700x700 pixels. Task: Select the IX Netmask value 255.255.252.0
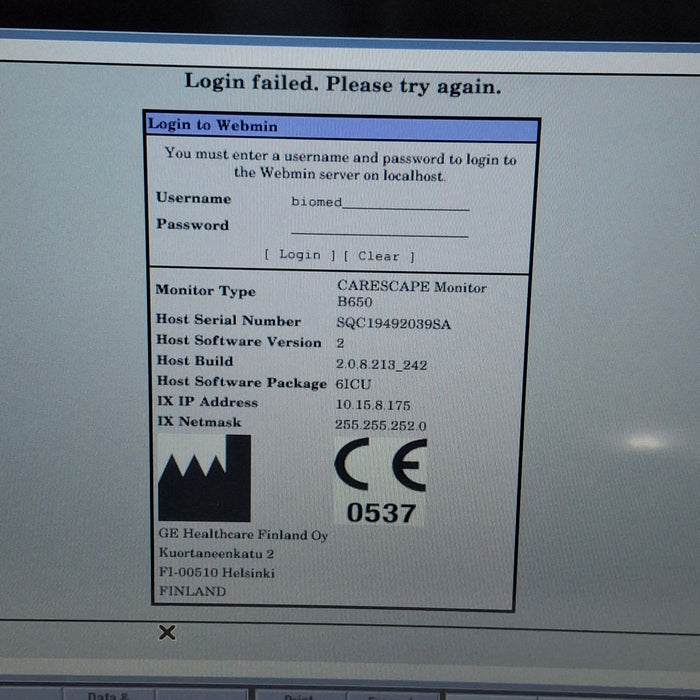click(381, 425)
